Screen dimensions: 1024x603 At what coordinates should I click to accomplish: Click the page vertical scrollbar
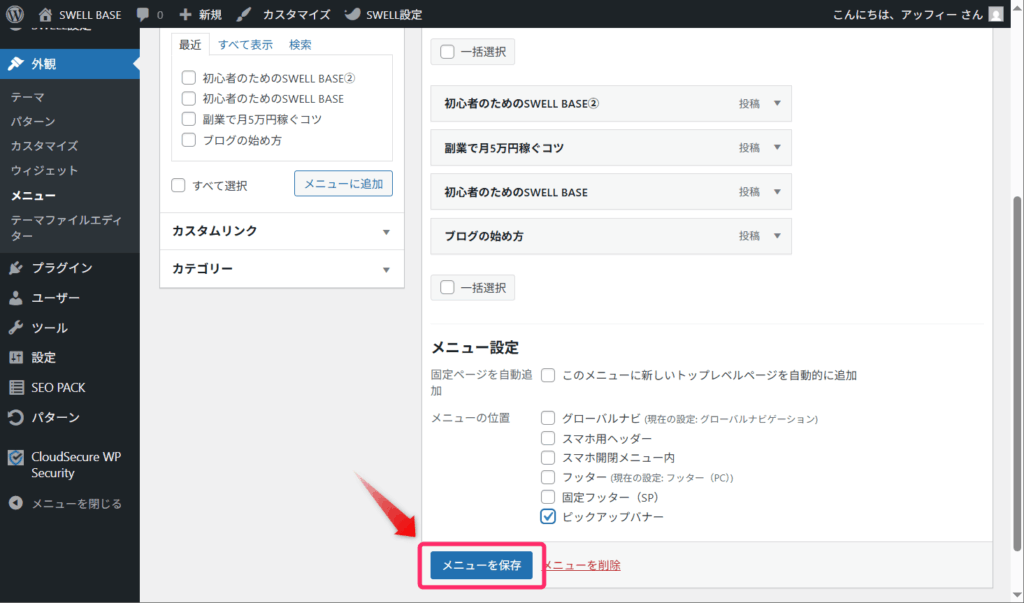[1017, 372]
